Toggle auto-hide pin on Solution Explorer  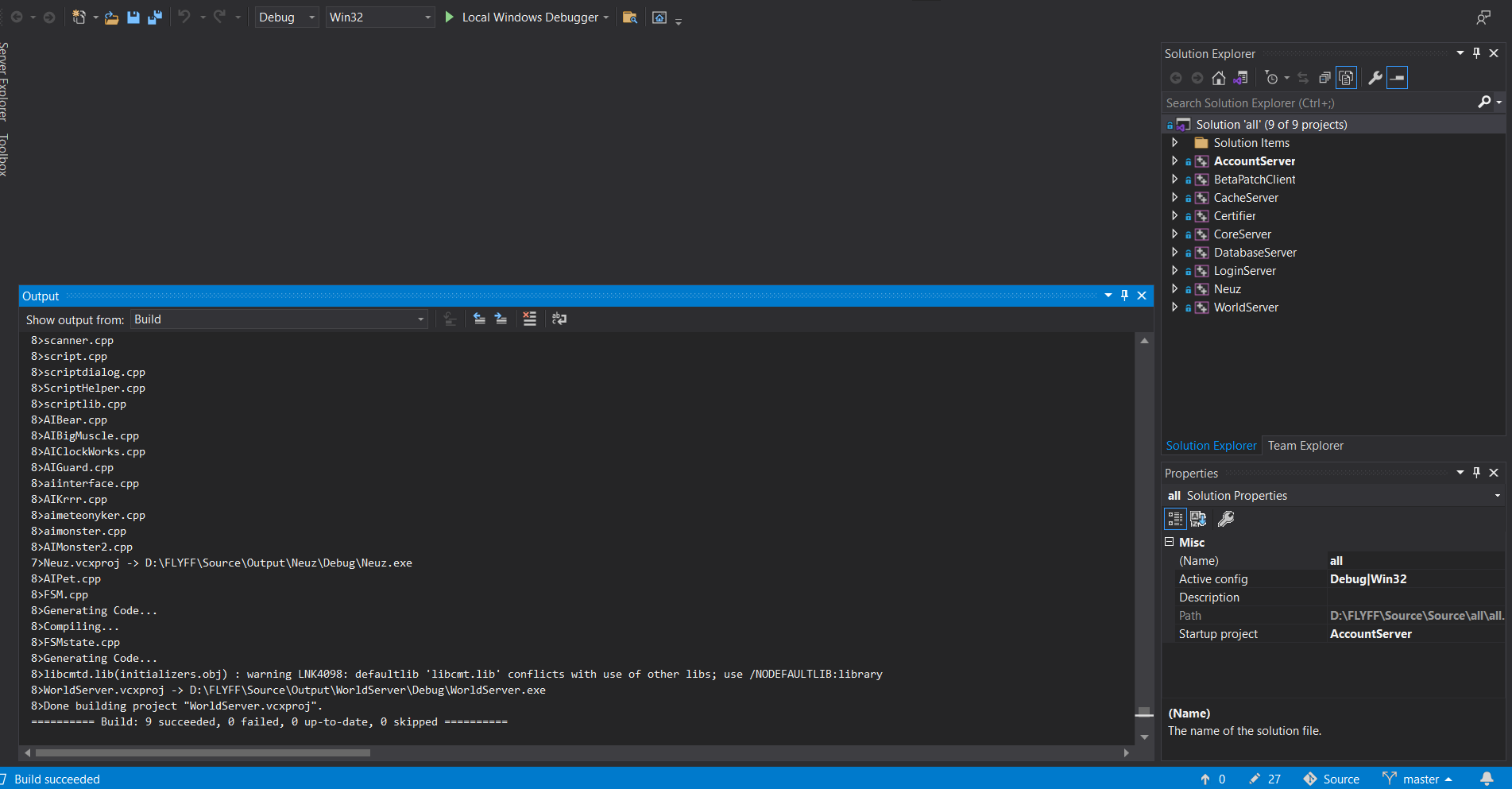(x=1476, y=53)
